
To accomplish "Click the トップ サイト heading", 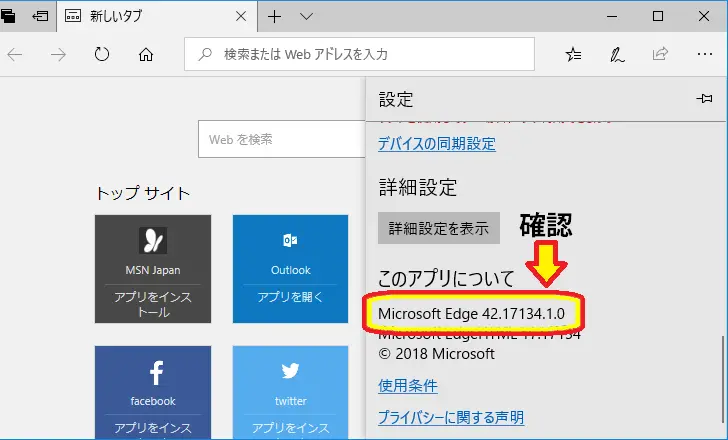I will pos(143,193).
